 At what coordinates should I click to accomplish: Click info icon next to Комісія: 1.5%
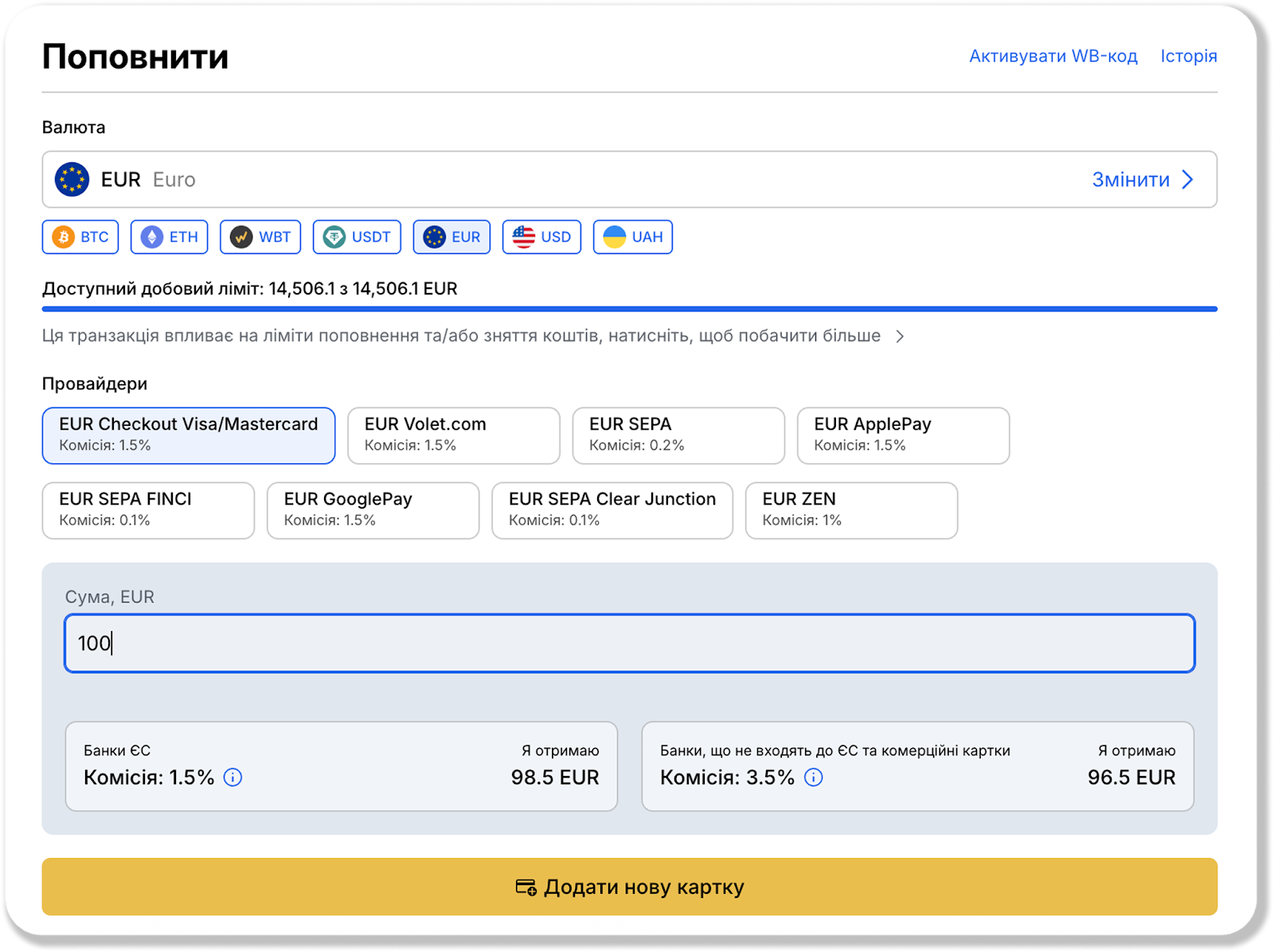[x=233, y=778]
